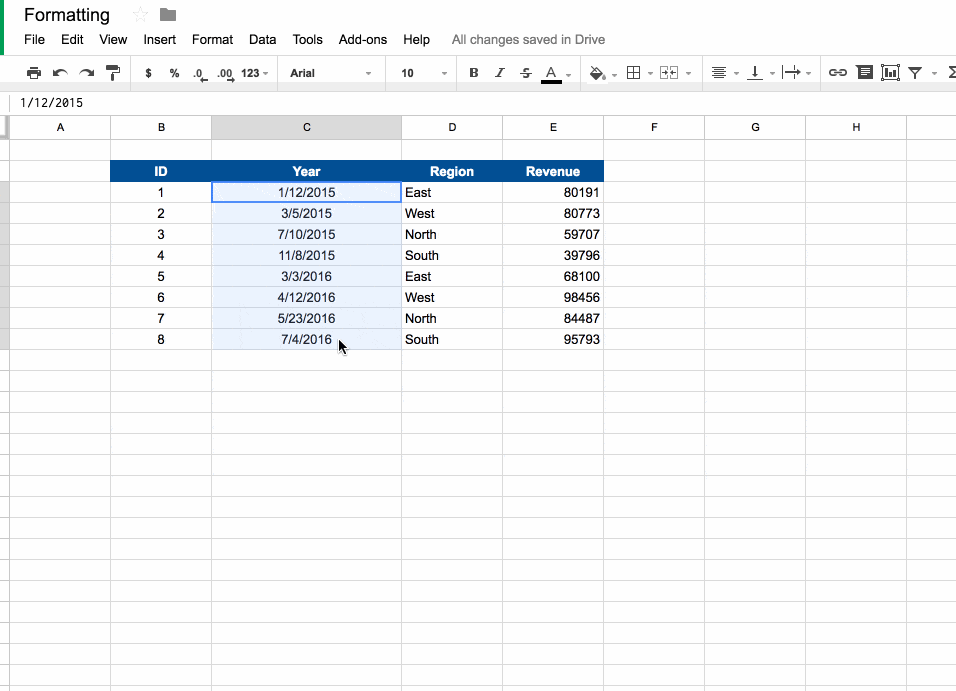956x691 pixels.
Task: Insert a chart from the toolbar
Action: (890, 72)
